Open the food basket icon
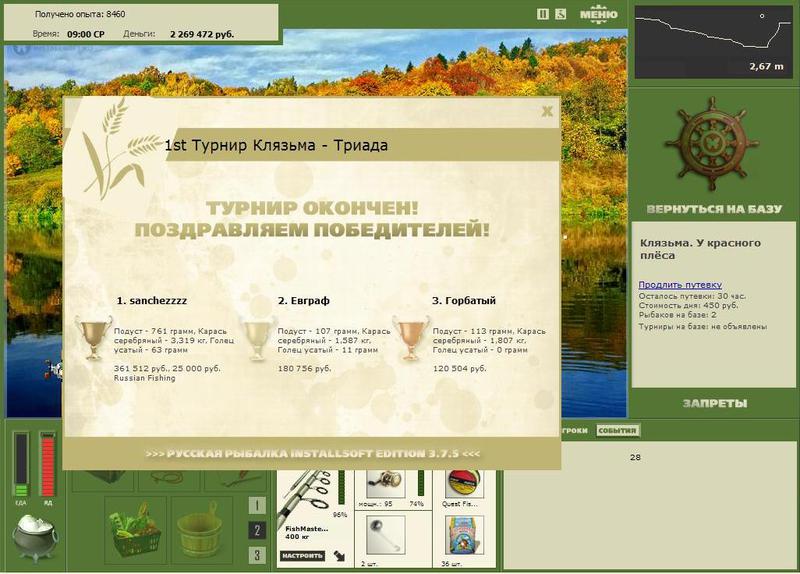800x574 pixels. click(x=136, y=530)
